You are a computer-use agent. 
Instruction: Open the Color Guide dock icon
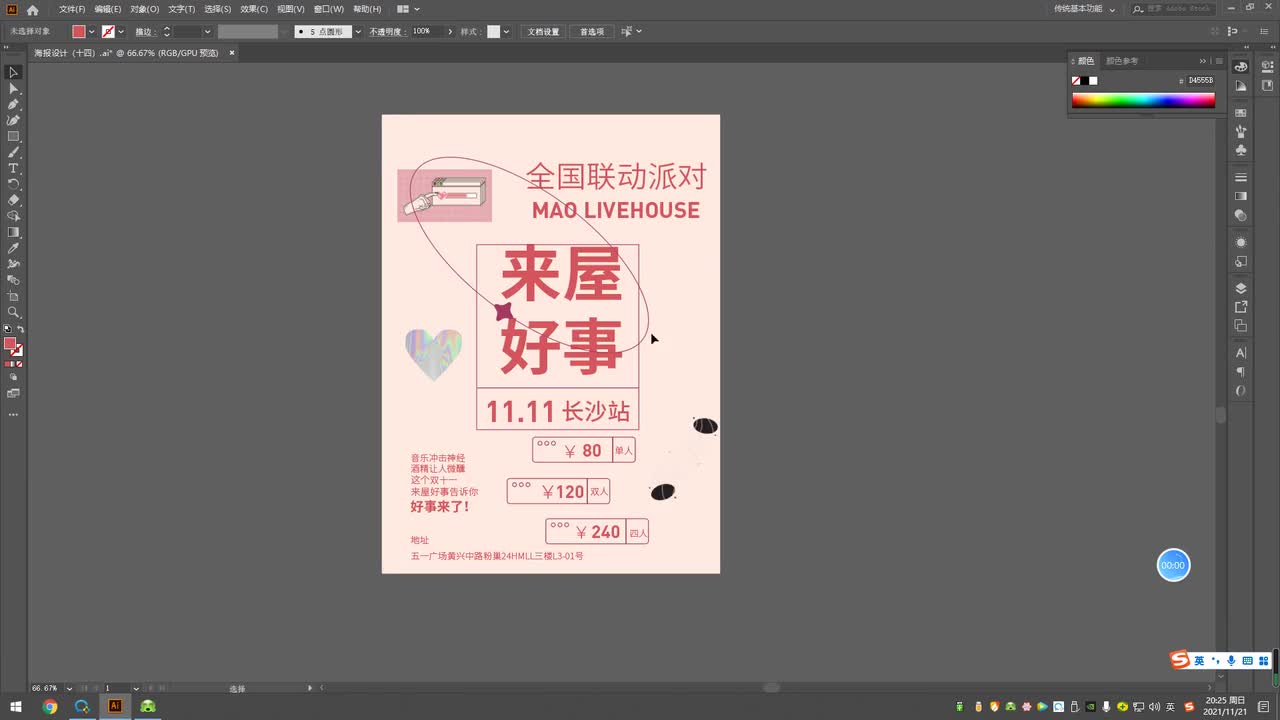click(1241, 86)
